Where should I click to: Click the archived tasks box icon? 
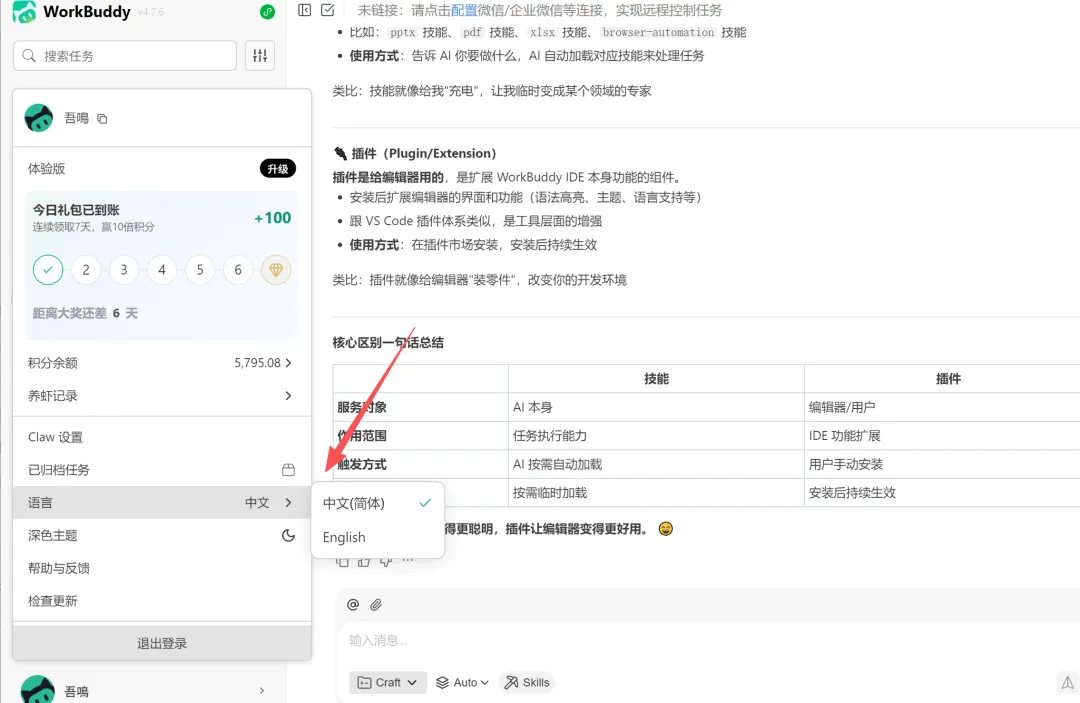(x=289, y=470)
